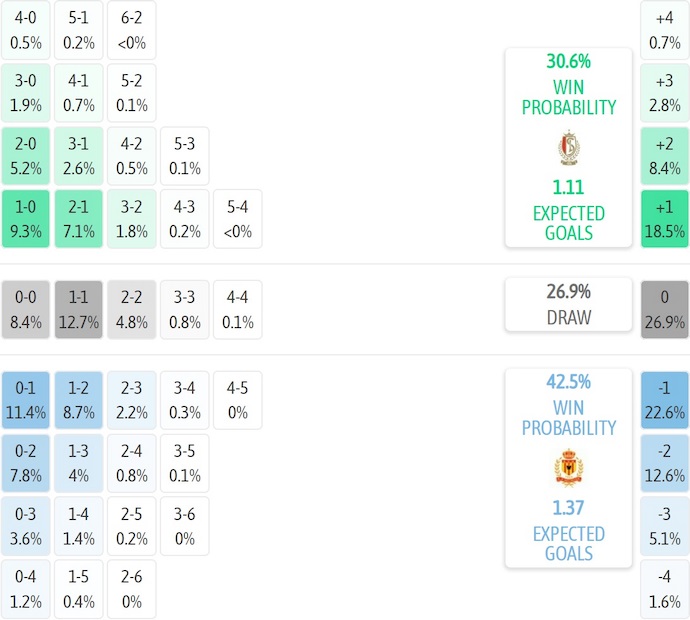Screen dimensions: 690x620
Task: Select the 0 margin draw box
Action: [664, 309]
